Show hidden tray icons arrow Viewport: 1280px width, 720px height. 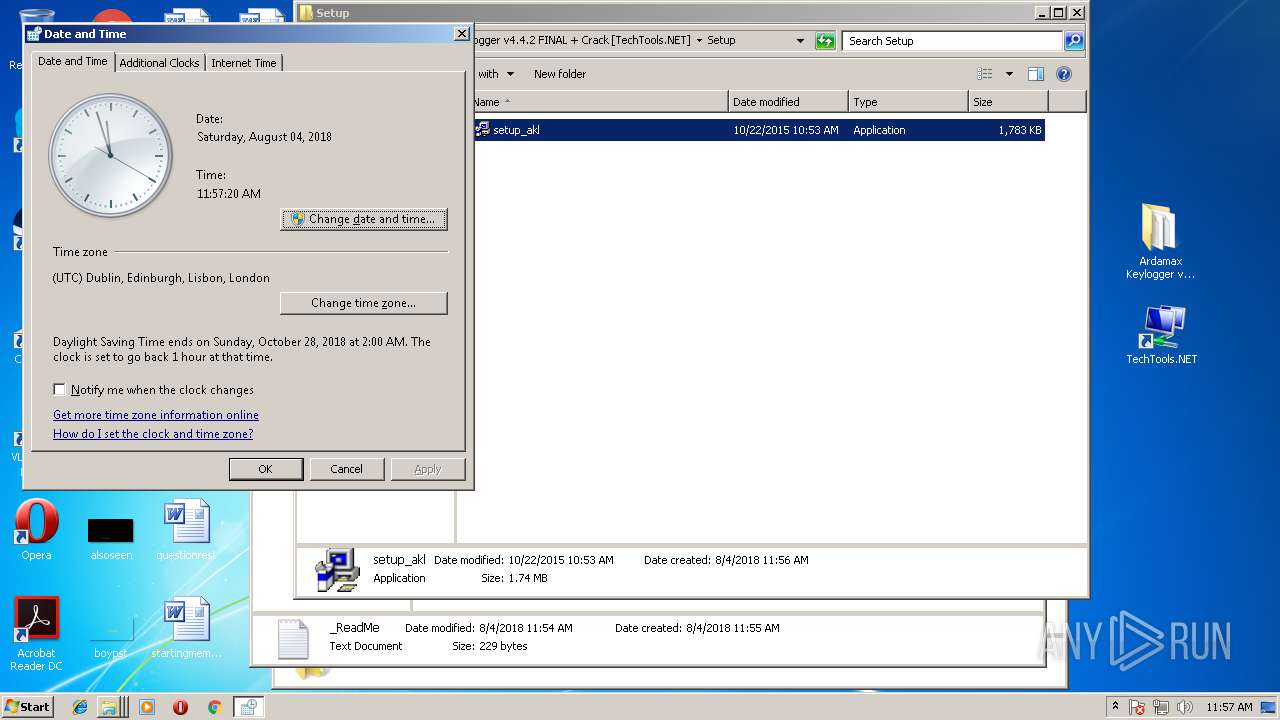[1115, 707]
